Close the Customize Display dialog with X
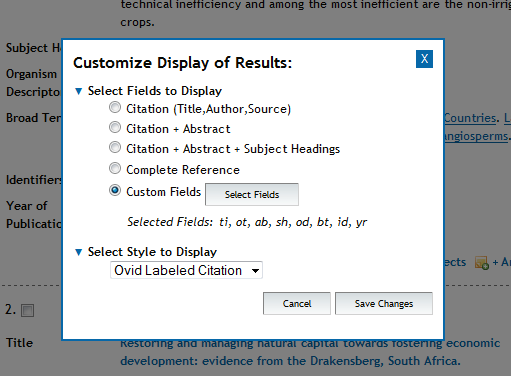The width and height of the screenshot is (511, 376). click(x=424, y=59)
